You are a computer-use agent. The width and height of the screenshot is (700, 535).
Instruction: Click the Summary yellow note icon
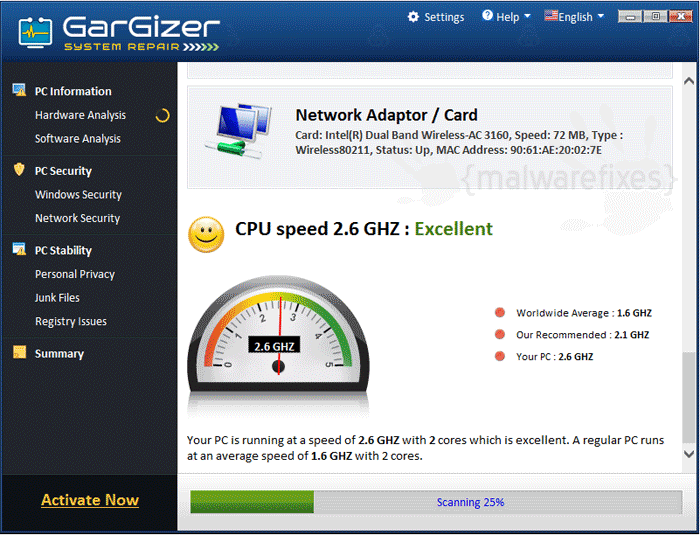click(x=19, y=352)
